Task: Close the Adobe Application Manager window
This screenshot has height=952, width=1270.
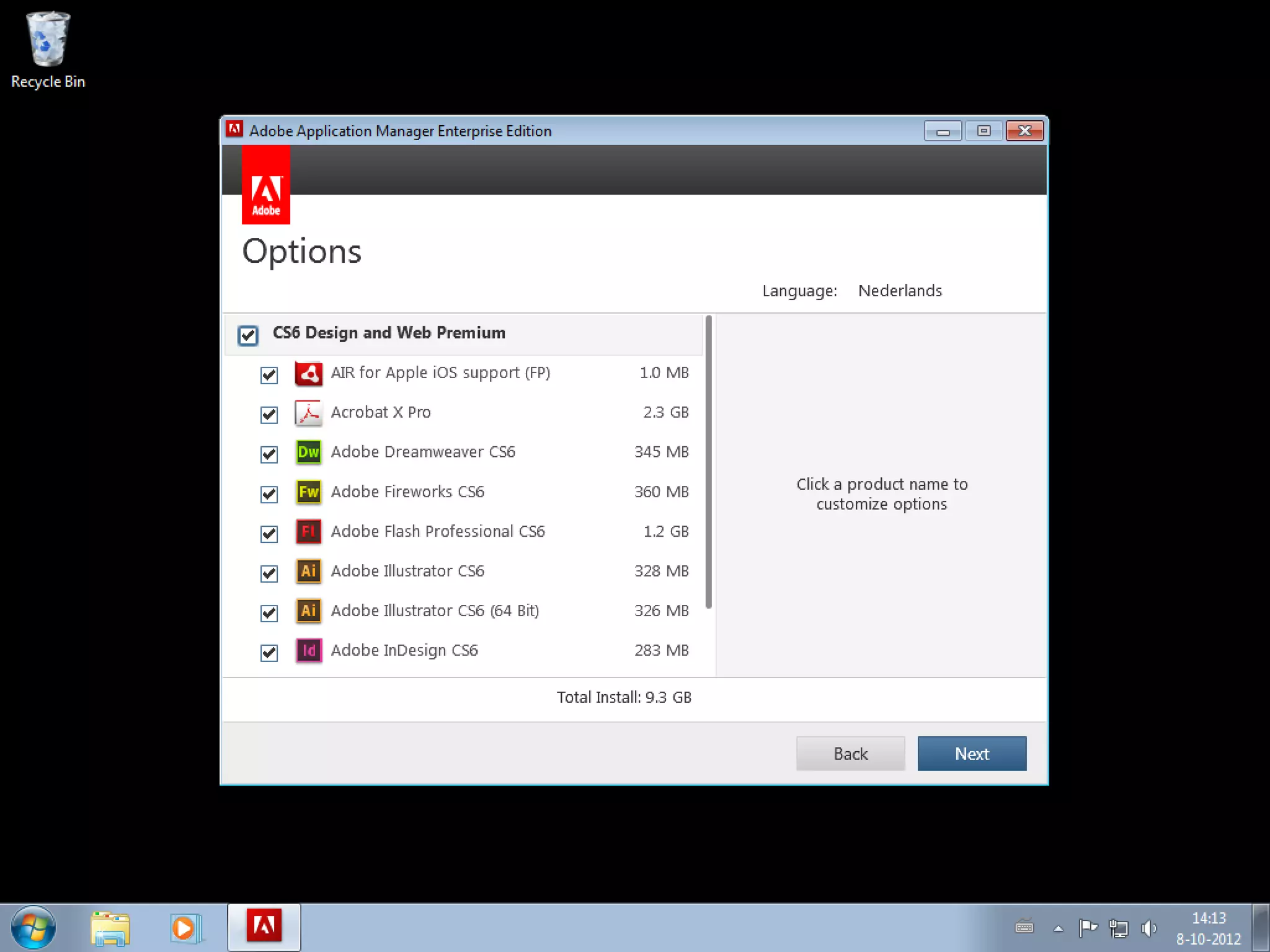Action: pos(1024,131)
